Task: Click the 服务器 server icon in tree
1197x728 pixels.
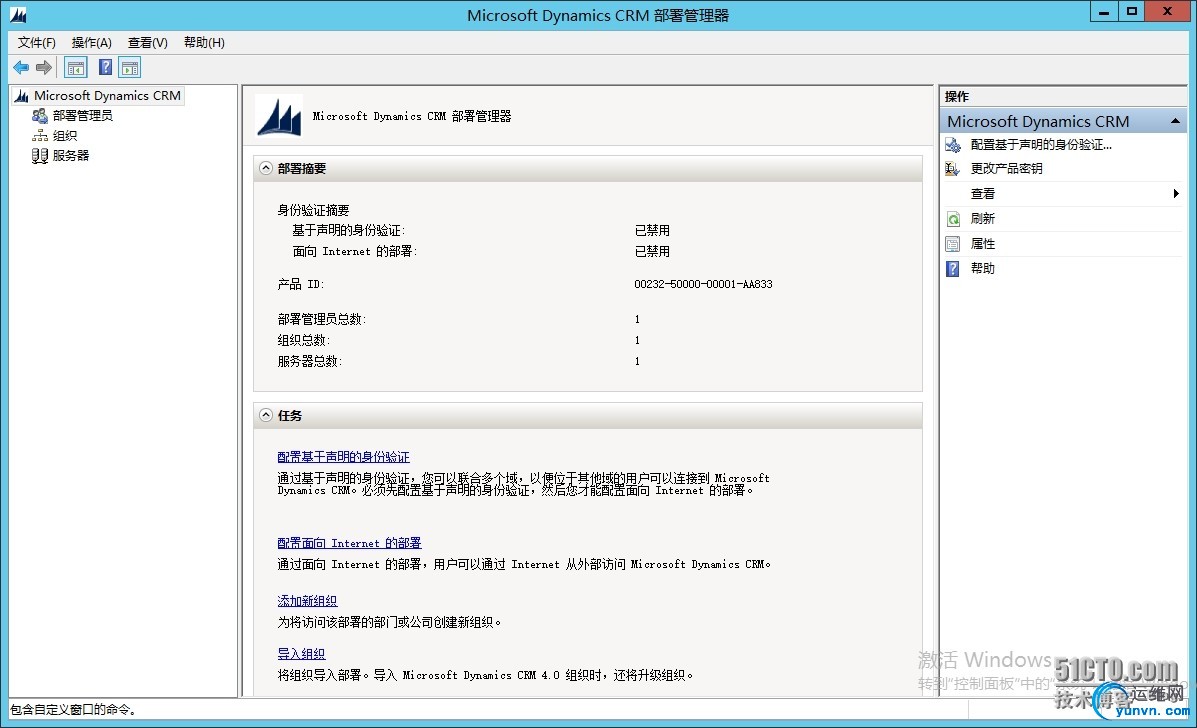Action: [x=40, y=156]
